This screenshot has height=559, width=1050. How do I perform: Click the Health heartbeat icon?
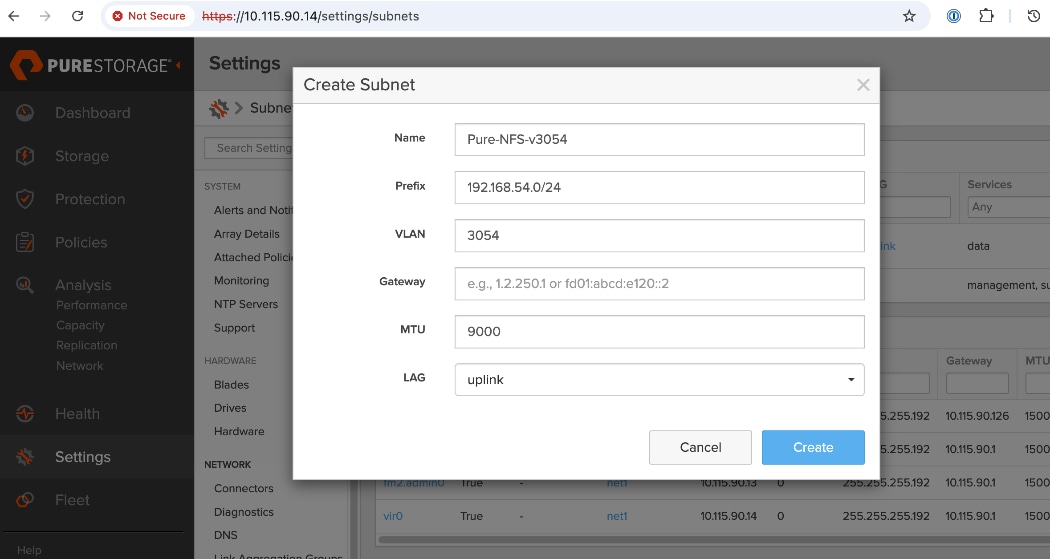click(25, 414)
